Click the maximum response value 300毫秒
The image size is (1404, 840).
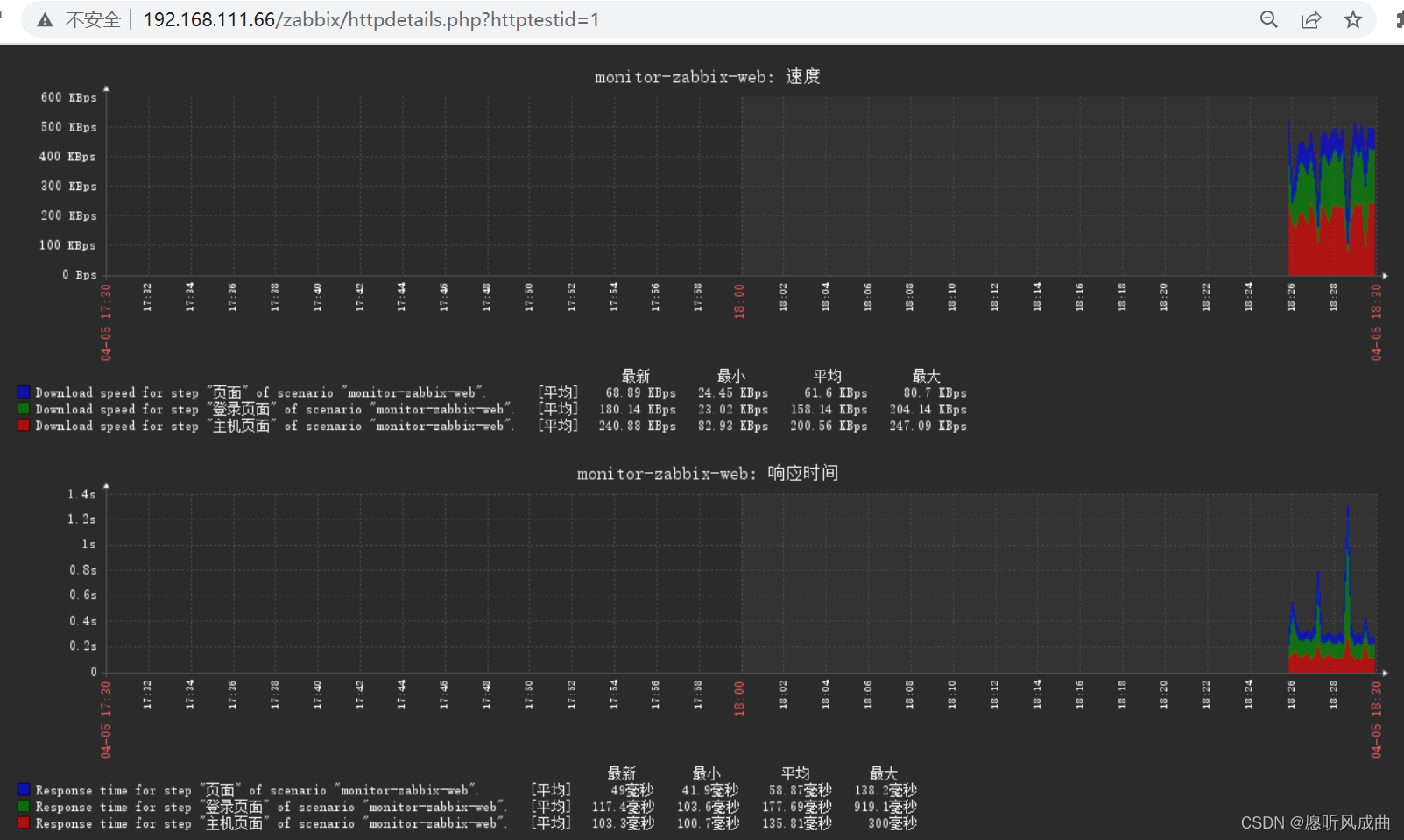[x=892, y=824]
